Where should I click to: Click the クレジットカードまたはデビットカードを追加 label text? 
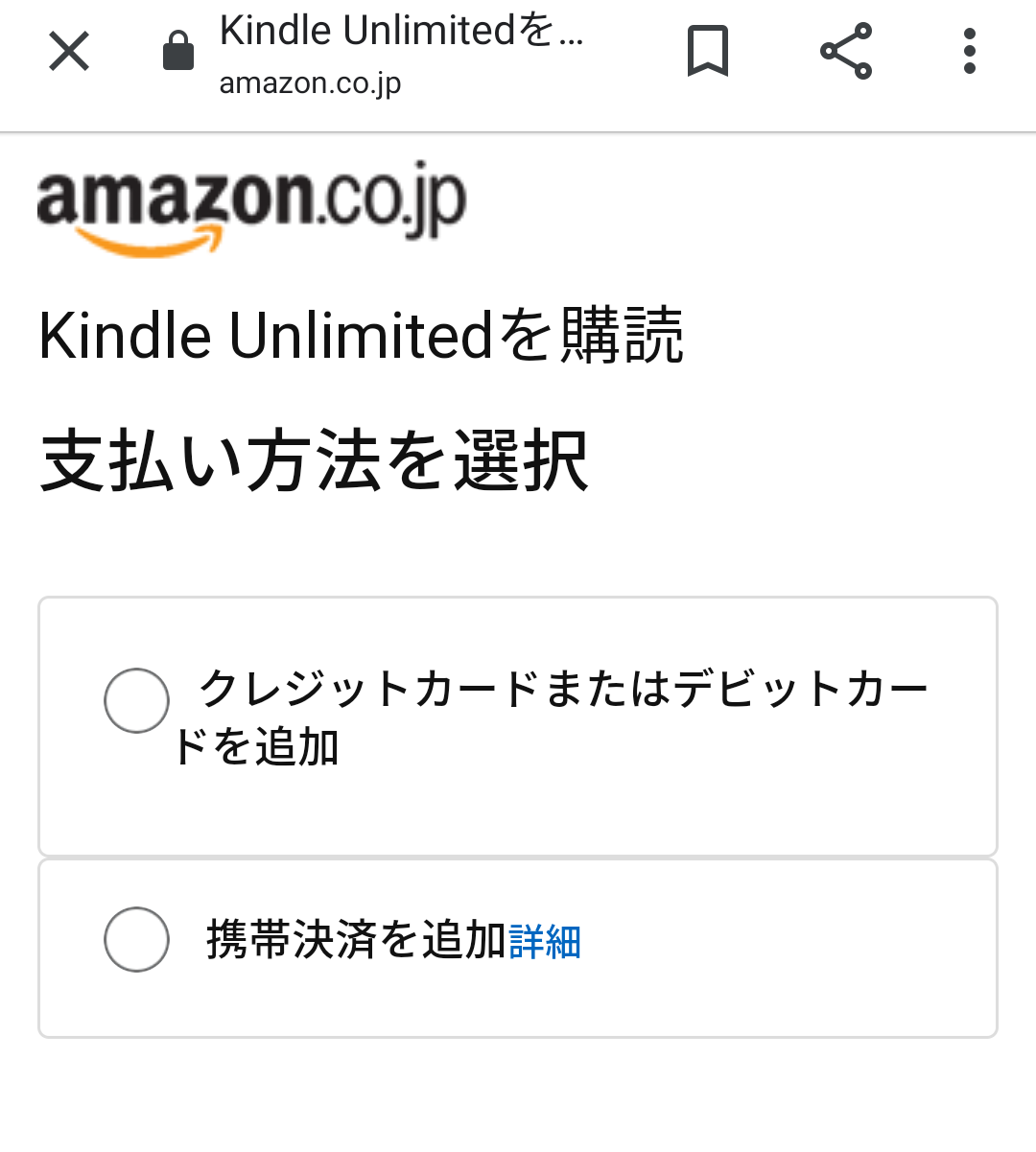pos(563,690)
